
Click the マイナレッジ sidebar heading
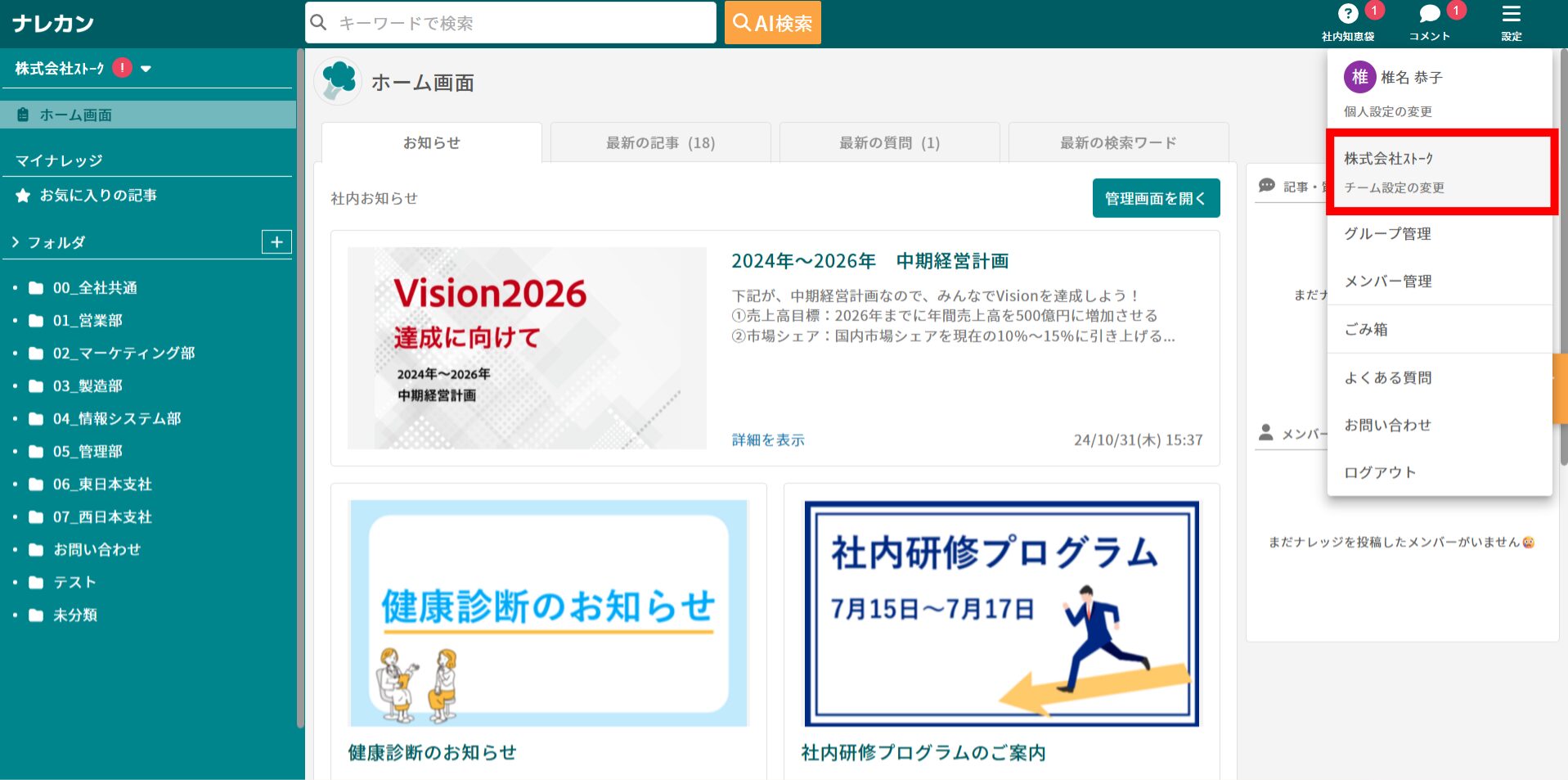pyautogui.click(x=59, y=161)
